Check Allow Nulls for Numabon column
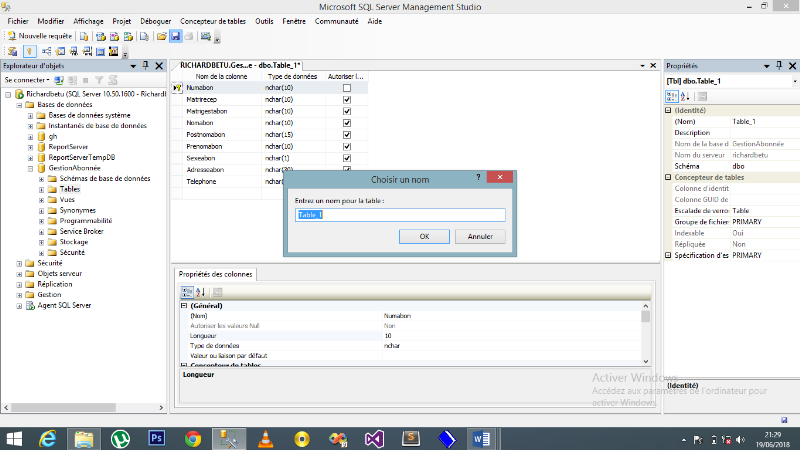The image size is (800, 450). [x=347, y=88]
